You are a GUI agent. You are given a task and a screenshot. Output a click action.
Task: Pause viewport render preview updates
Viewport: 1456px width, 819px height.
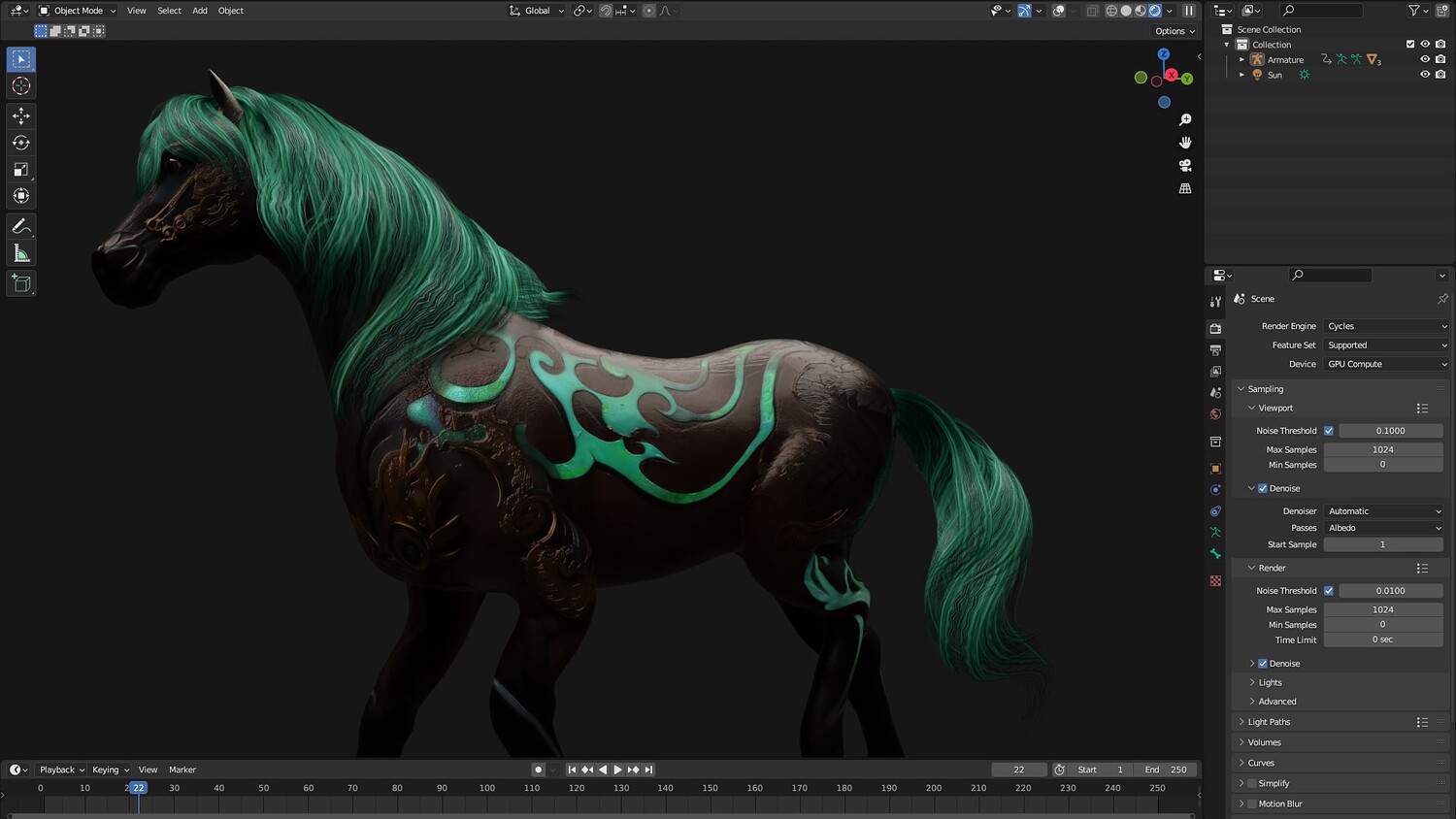click(1189, 11)
